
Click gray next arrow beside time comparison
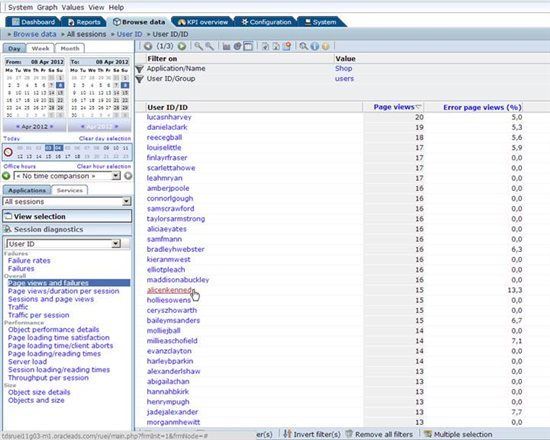point(128,176)
